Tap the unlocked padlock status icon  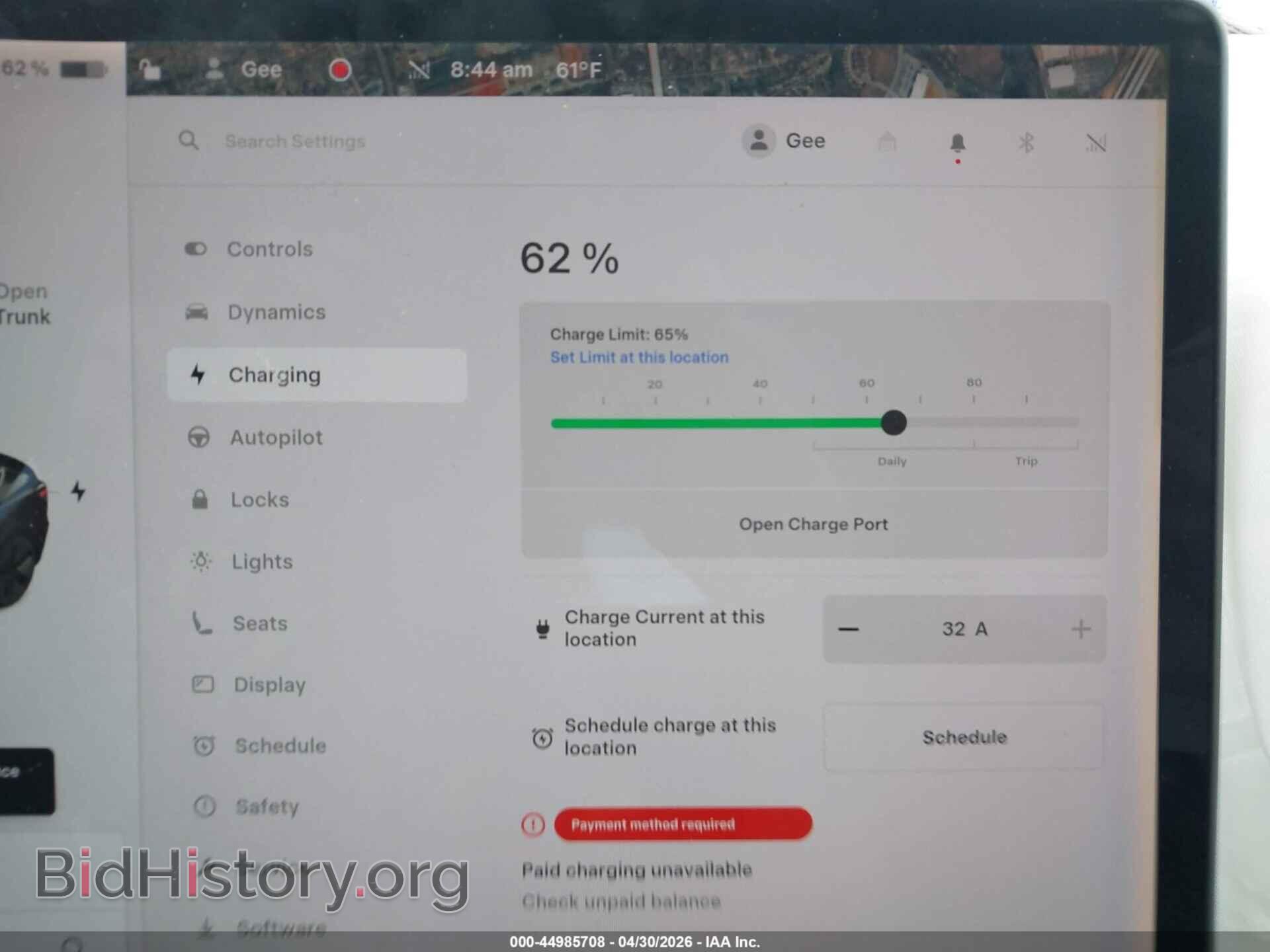point(150,69)
